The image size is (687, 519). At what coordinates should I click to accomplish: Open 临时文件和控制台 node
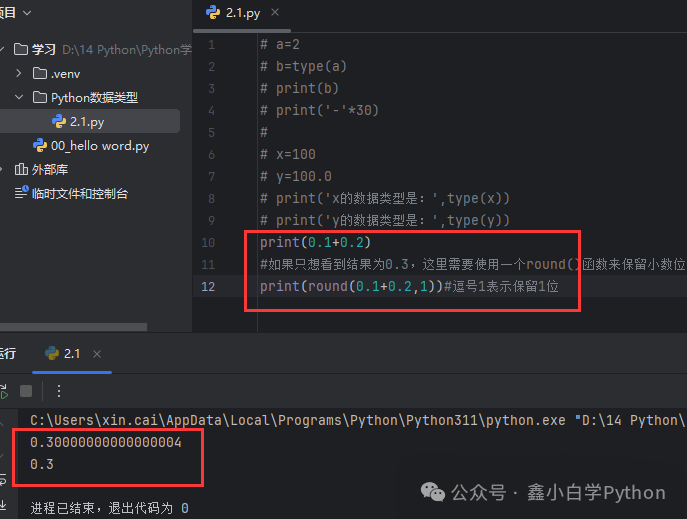click(x=80, y=193)
